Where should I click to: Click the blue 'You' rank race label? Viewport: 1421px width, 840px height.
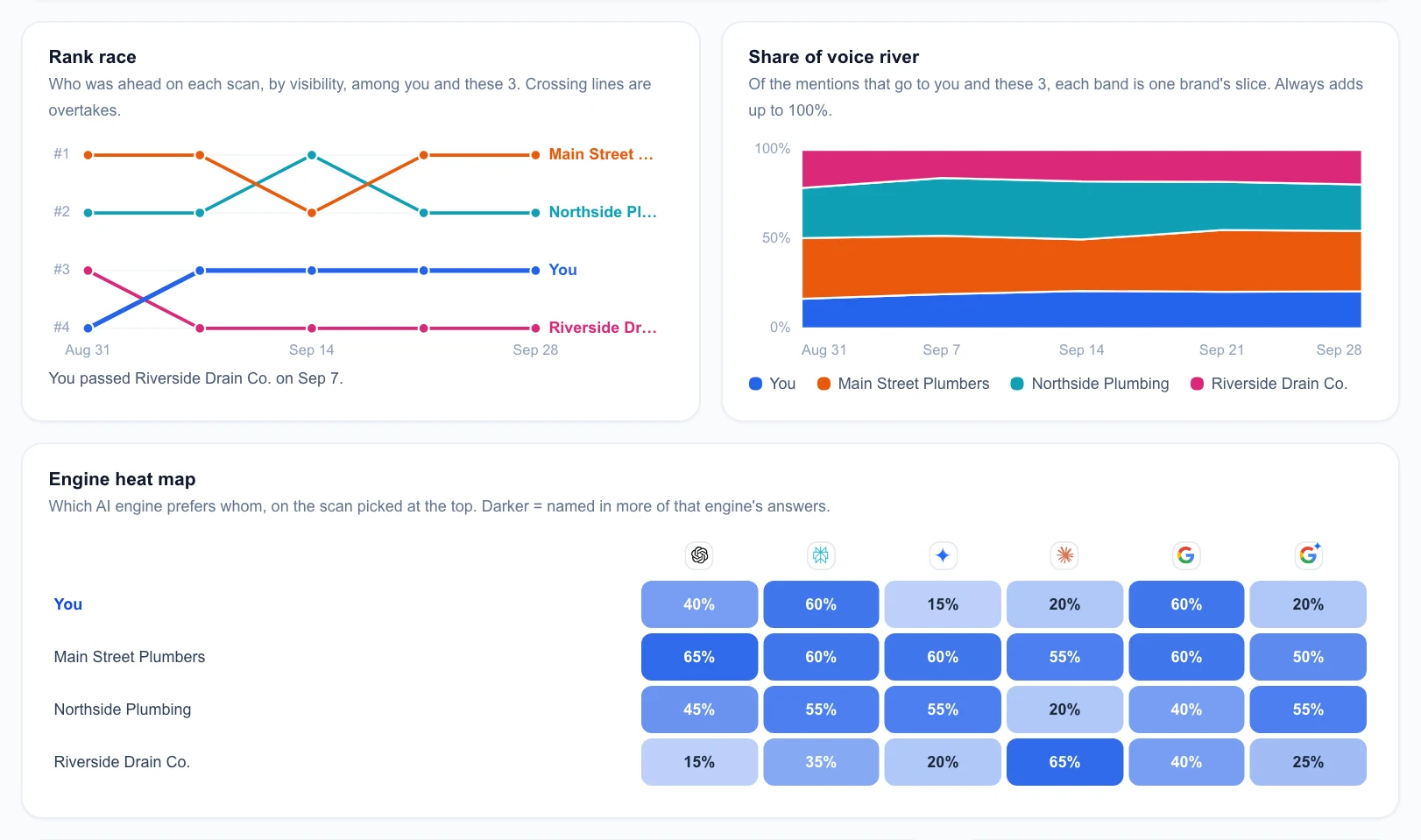click(562, 270)
